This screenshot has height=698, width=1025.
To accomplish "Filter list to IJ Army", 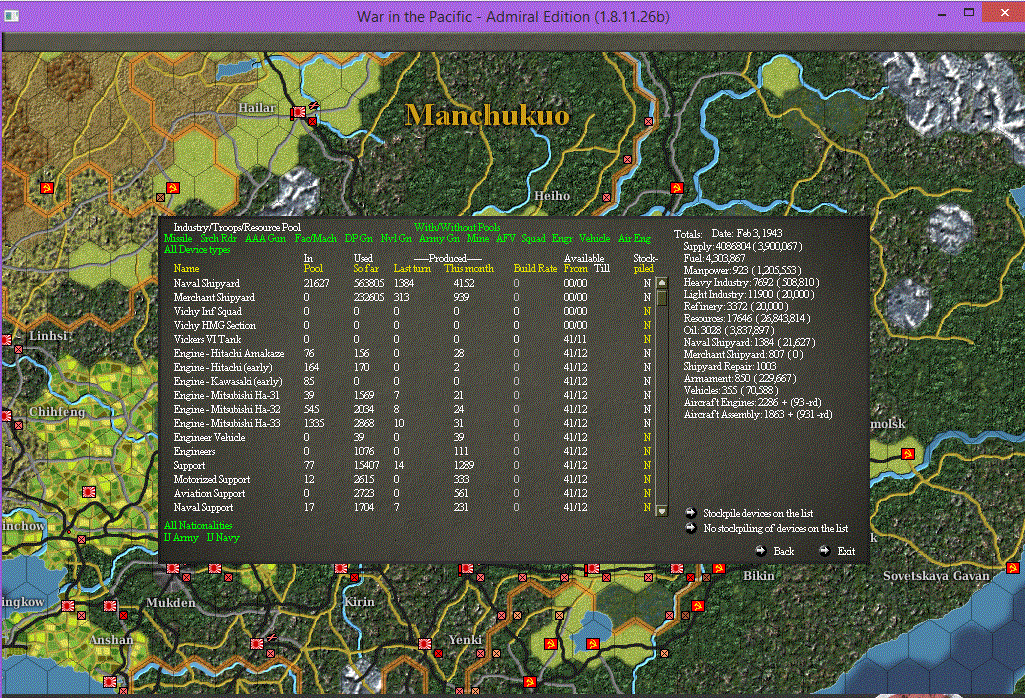I will point(181,537).
